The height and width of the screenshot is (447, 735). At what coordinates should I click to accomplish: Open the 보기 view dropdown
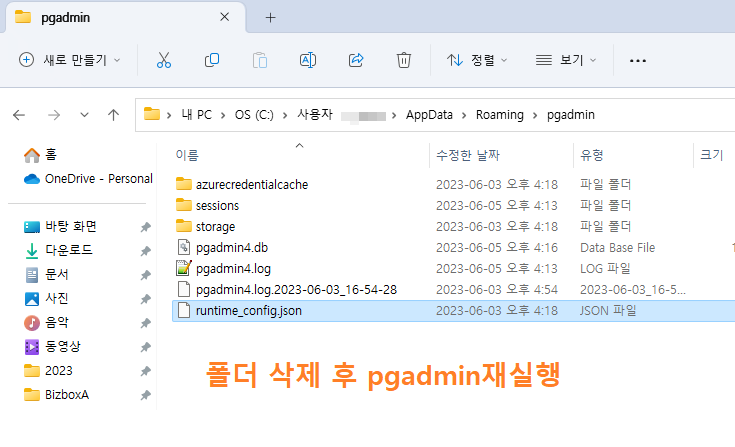[566, 60]
